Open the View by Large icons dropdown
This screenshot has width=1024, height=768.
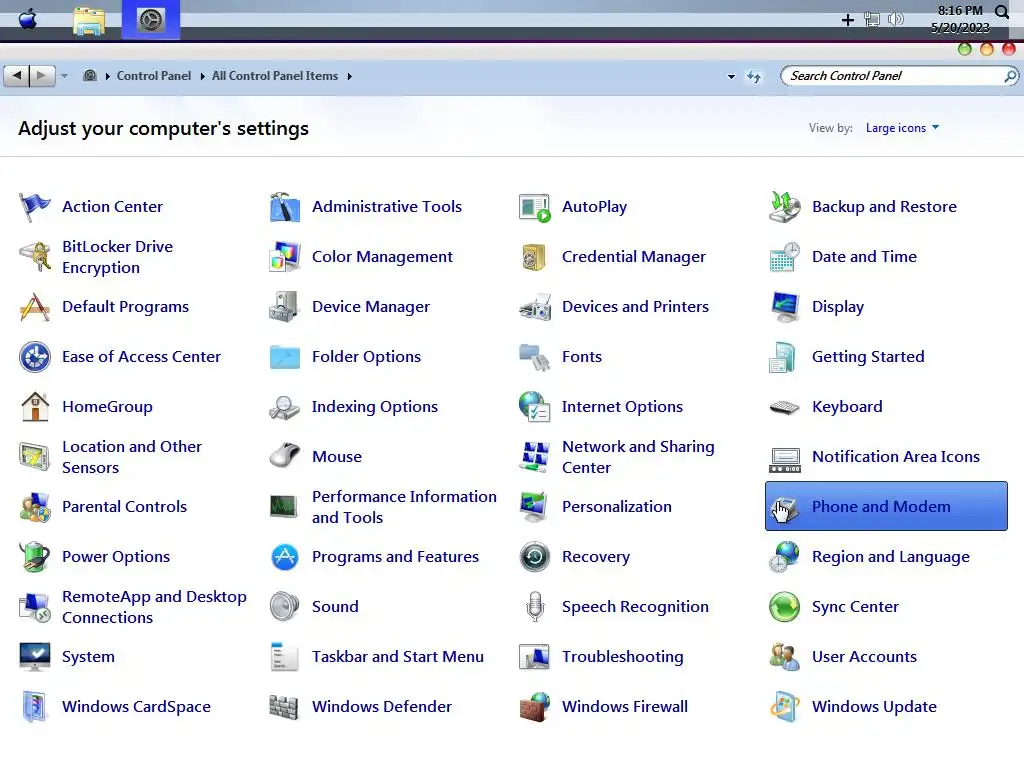(903, 128)
